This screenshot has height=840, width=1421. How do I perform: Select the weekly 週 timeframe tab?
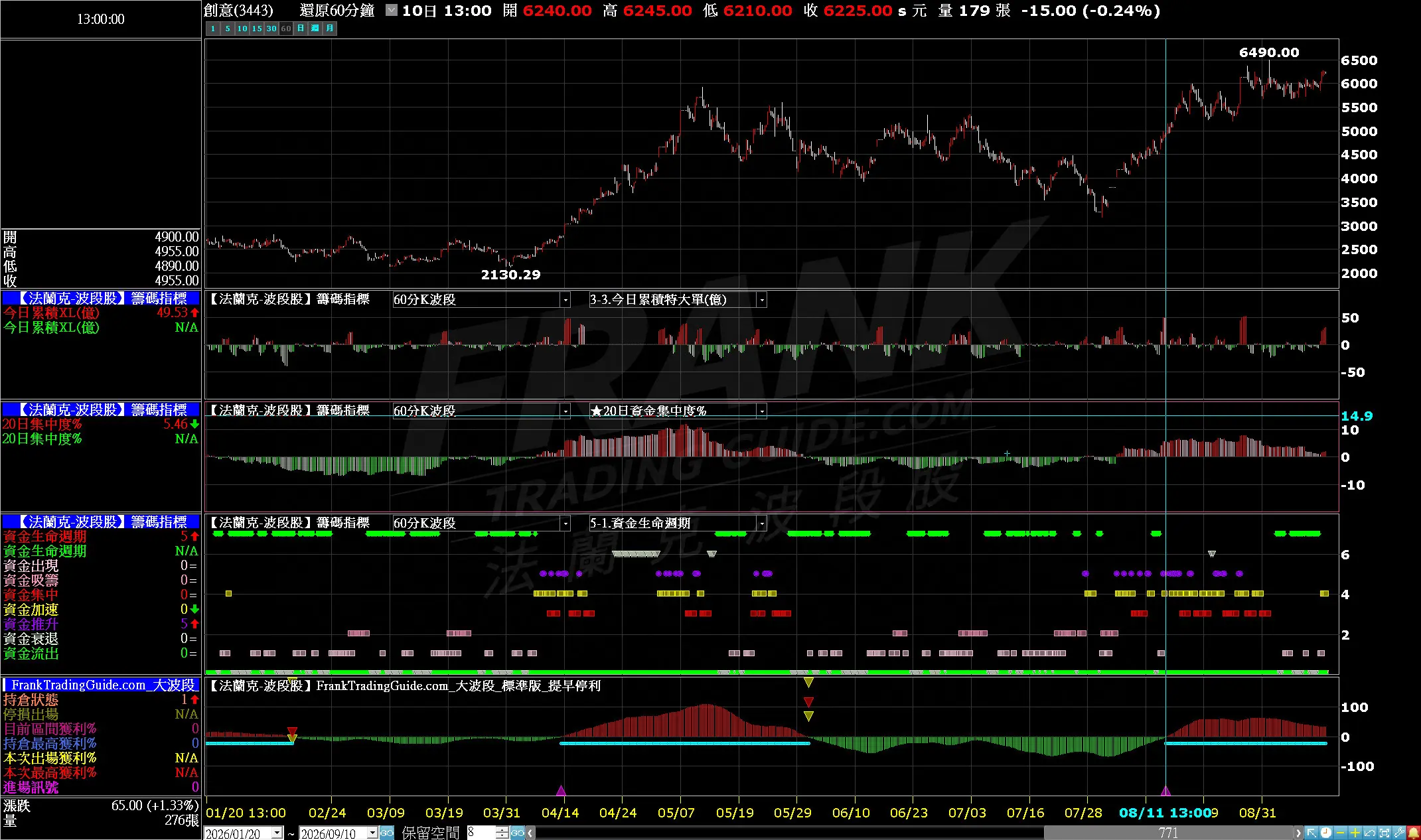315,29
